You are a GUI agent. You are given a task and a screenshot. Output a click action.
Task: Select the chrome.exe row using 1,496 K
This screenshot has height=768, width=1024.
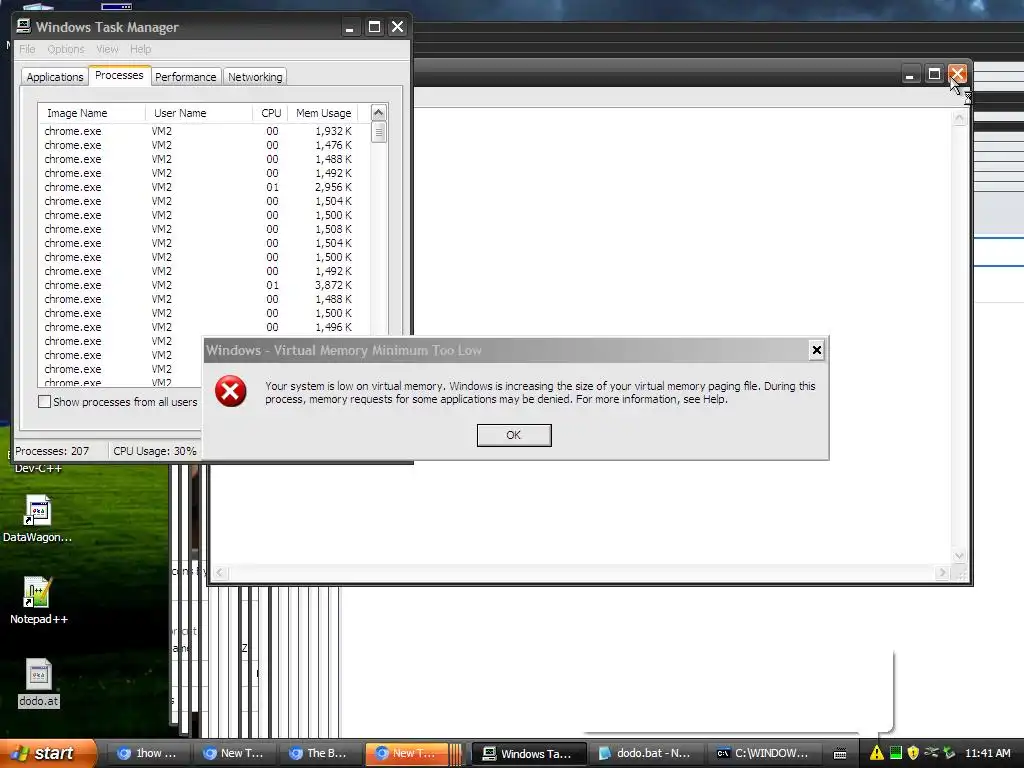pos(199,327)
